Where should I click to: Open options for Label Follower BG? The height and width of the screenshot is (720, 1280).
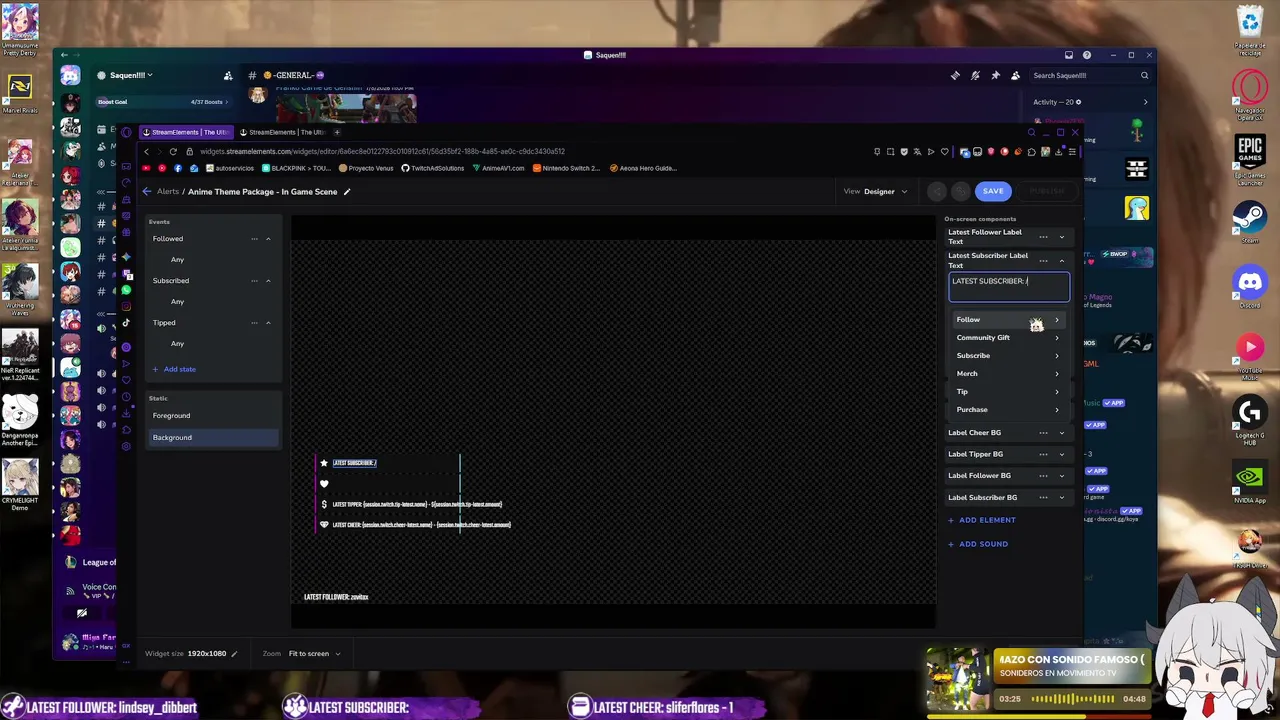coord(1043,476)
